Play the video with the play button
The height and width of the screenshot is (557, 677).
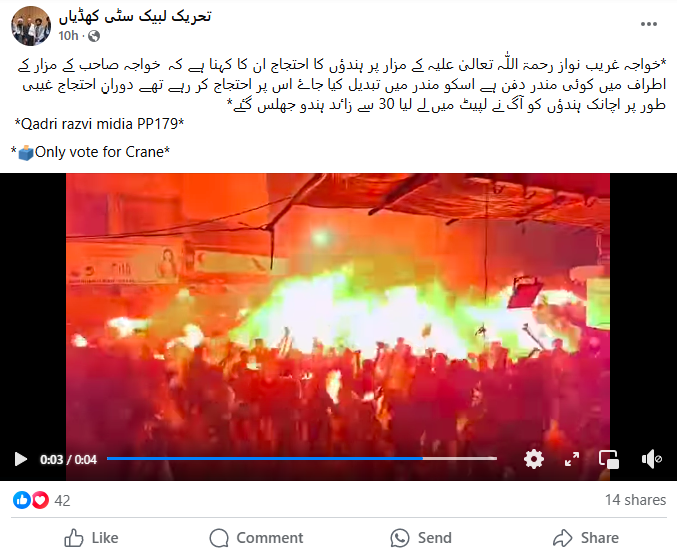[x=20, y=459]
